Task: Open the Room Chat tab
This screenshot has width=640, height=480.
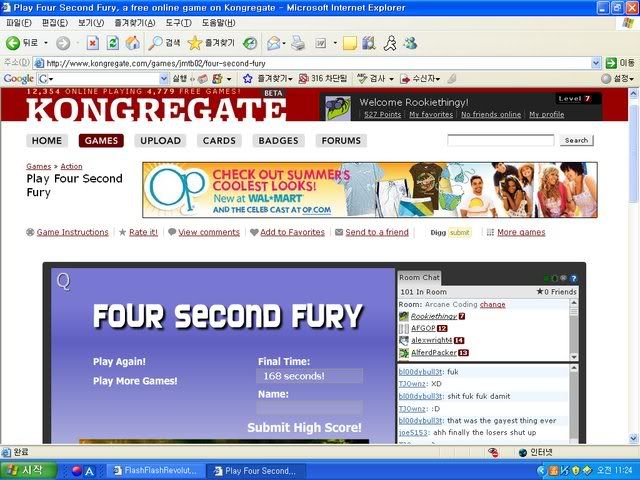Action: point(419,277)
